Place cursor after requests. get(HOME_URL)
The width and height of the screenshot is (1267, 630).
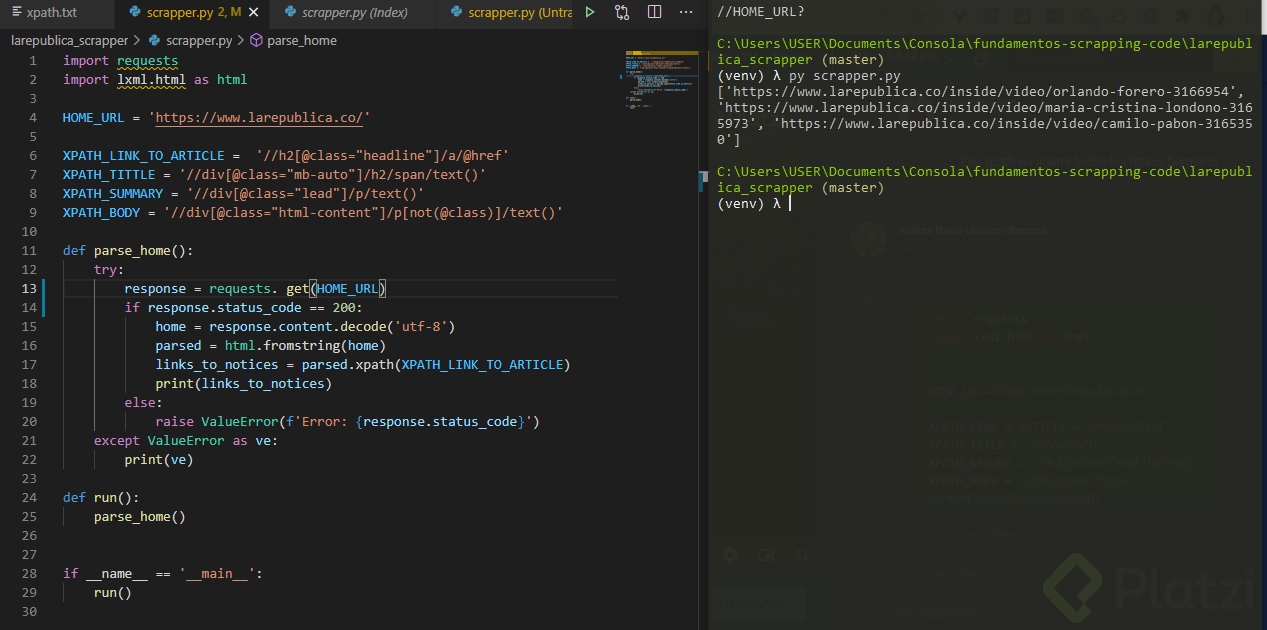pos(387,289)
